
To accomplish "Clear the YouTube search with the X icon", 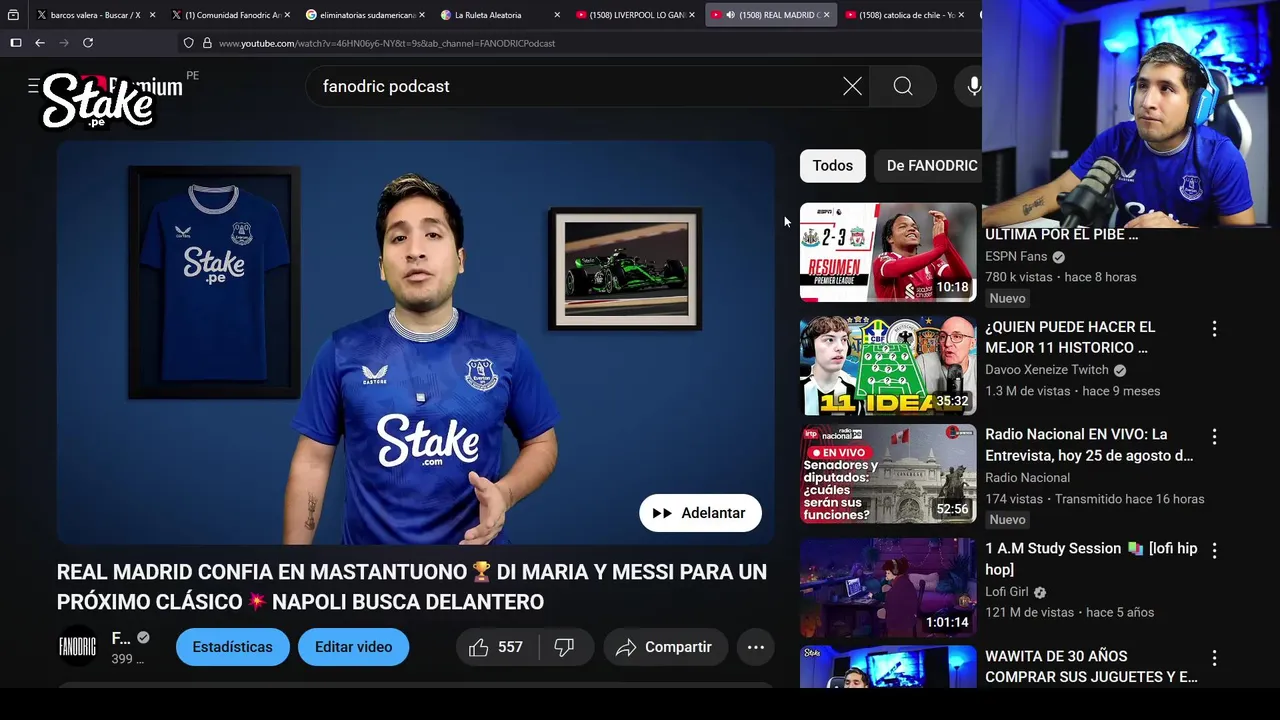I will pyautogui.click(x=852, y=87).
